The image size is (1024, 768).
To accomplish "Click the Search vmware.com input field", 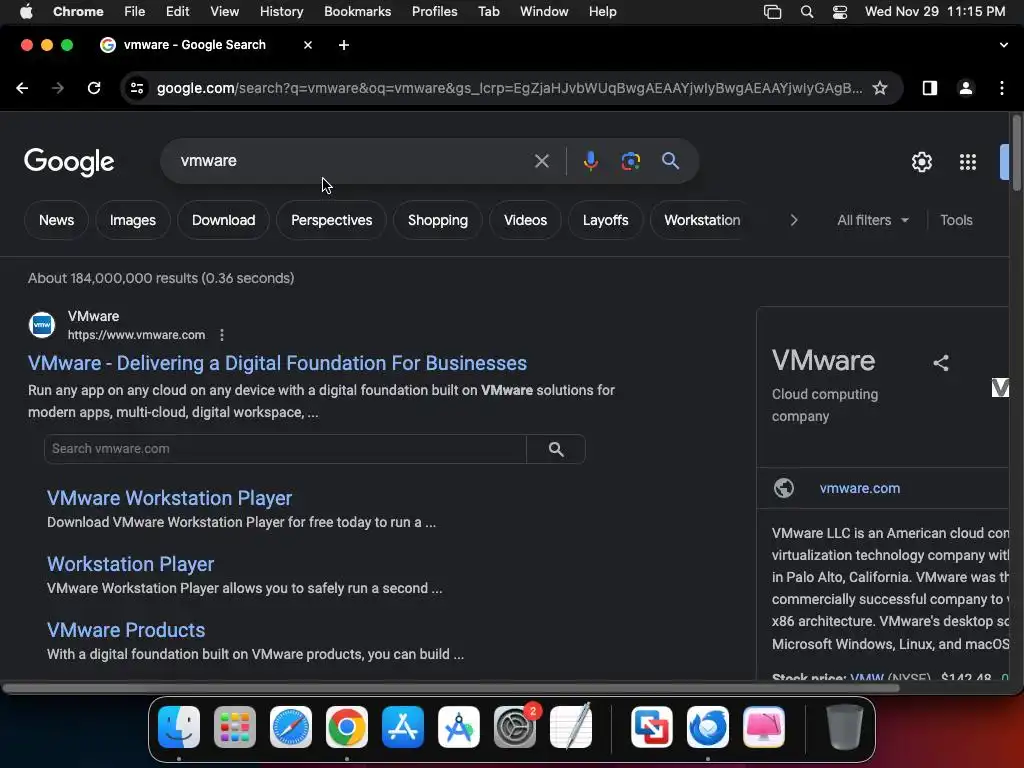I will pos(285,449).
